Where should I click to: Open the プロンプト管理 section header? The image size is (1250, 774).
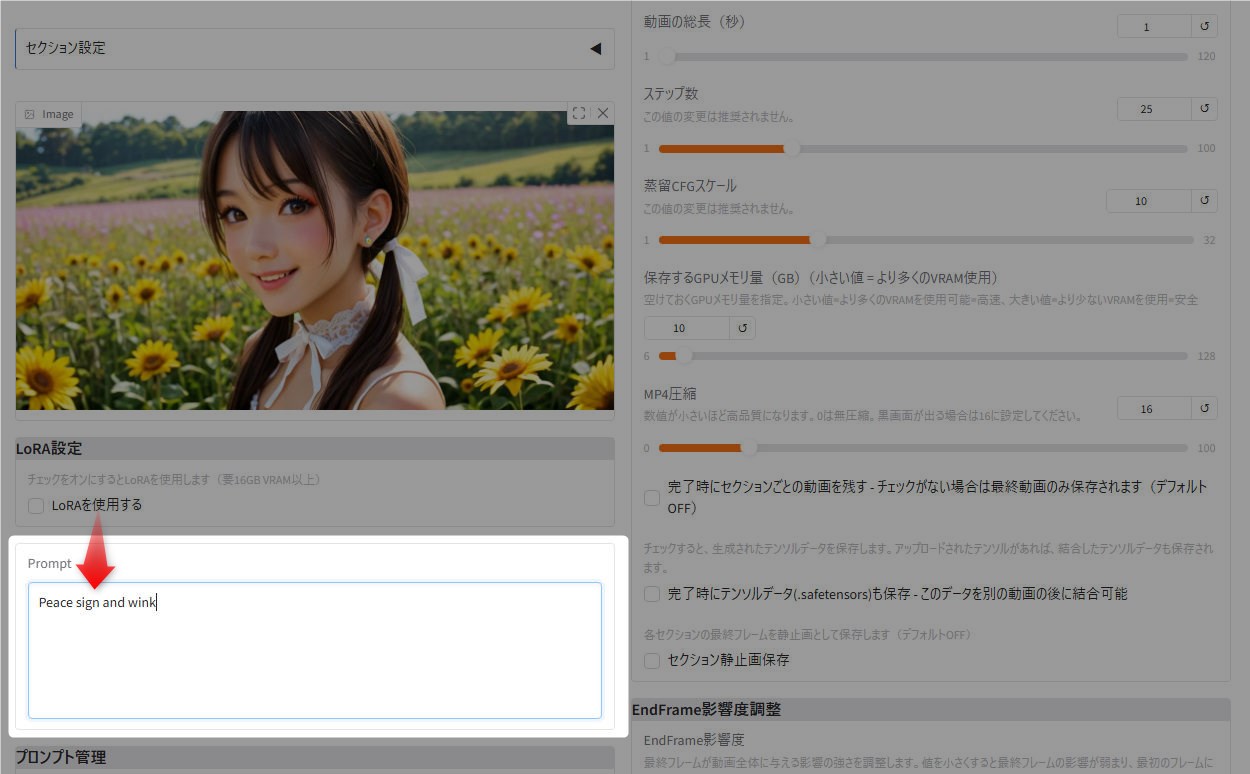[314, 757]
